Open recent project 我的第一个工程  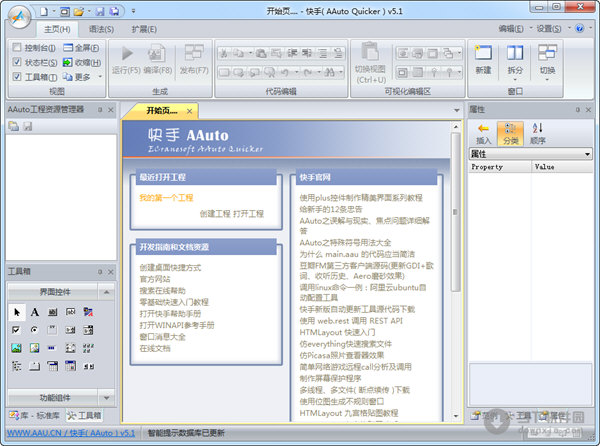click(x=166, y=198)
